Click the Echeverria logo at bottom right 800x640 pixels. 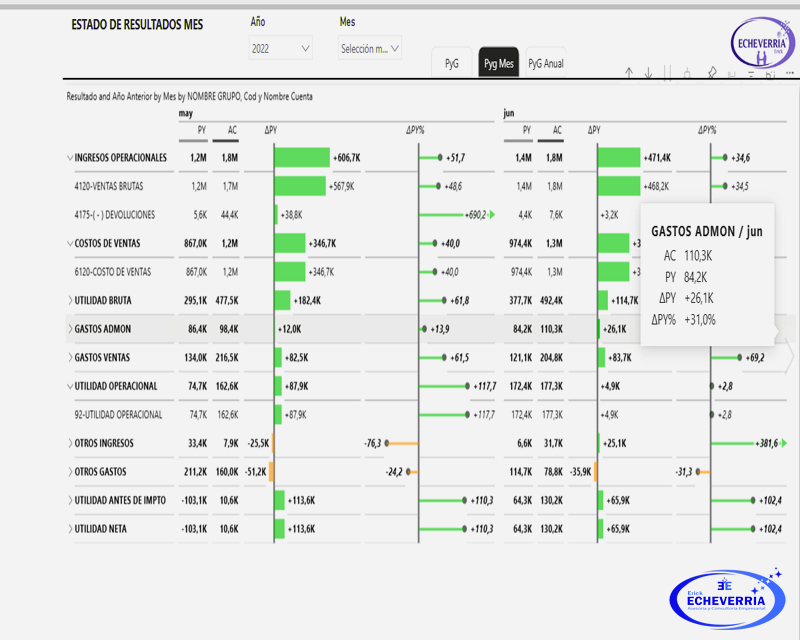point(726,595)
